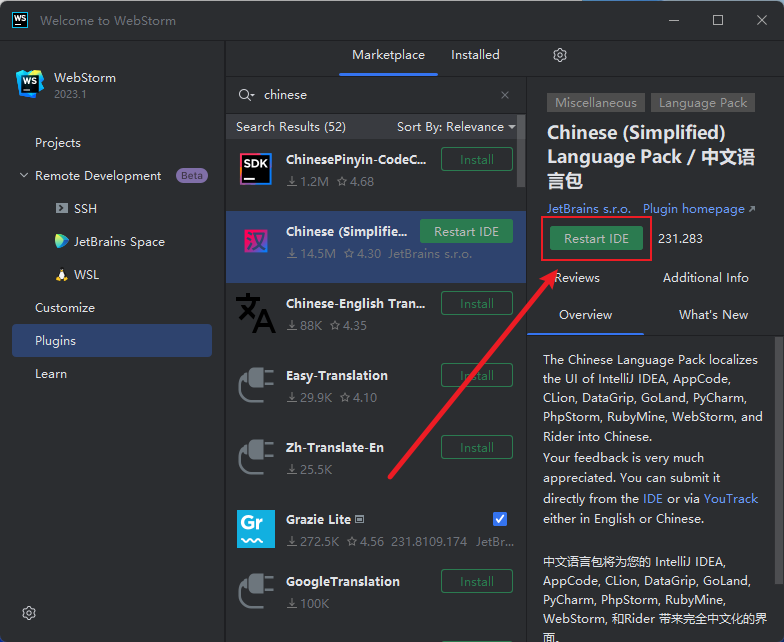Select Zh-Translate-En plugin name
The width and height of the screenshot is (784, 642).
coord(334,448)
